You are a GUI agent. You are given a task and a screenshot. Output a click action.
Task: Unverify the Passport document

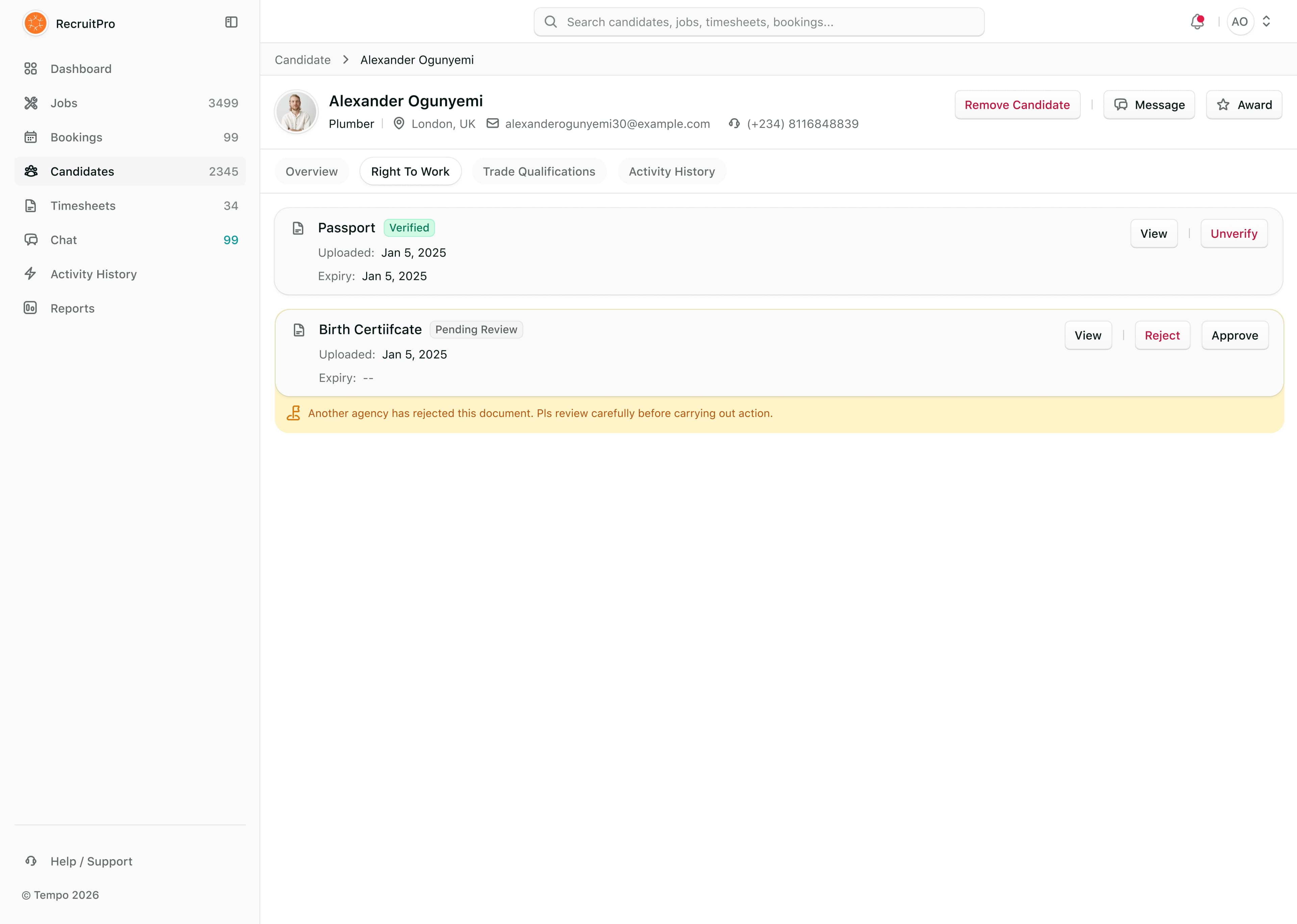point(1234,233)
